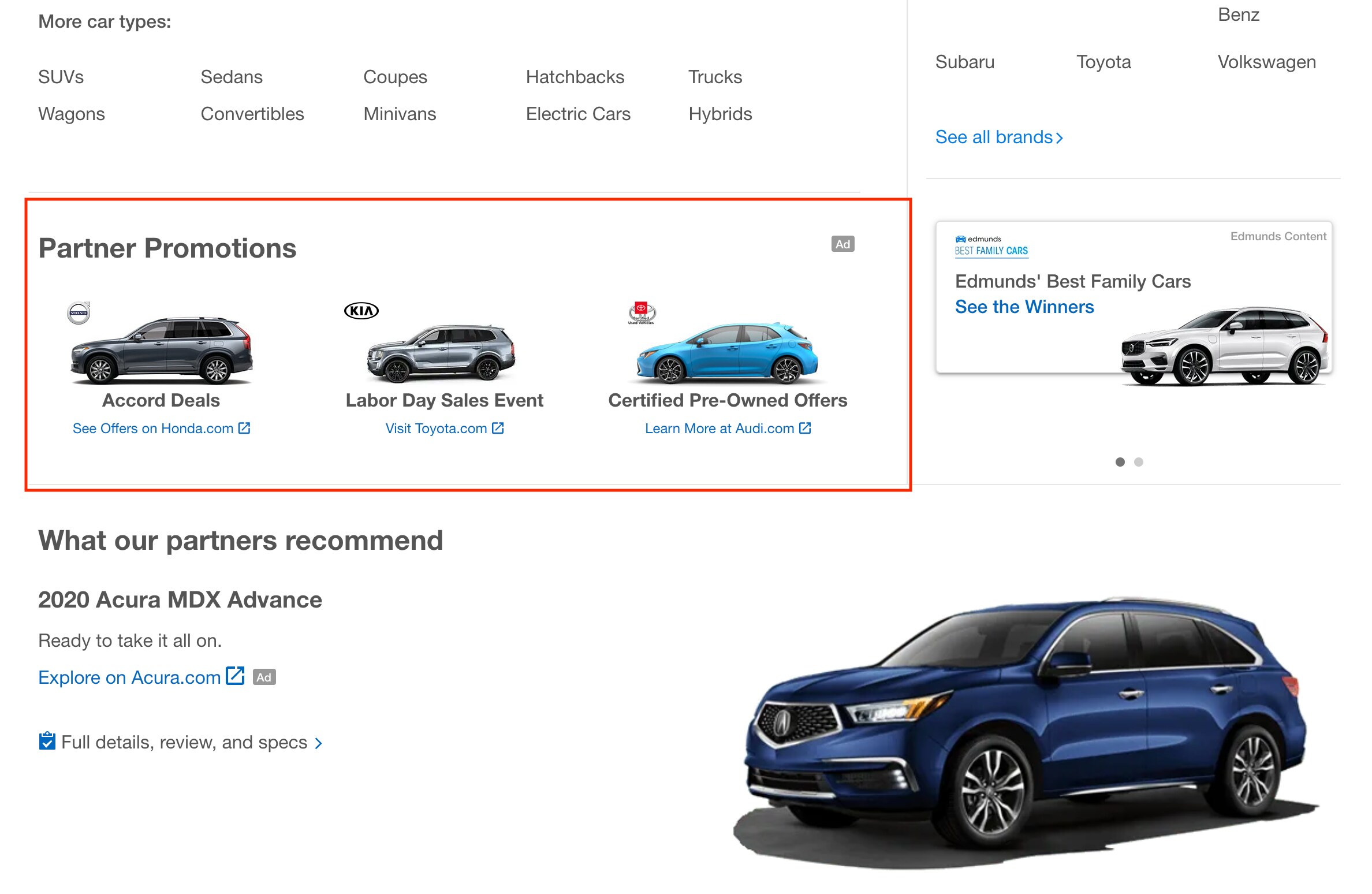Select the Subaru brand
Screen dimensions: 1372x894
[x=964, y=62]
